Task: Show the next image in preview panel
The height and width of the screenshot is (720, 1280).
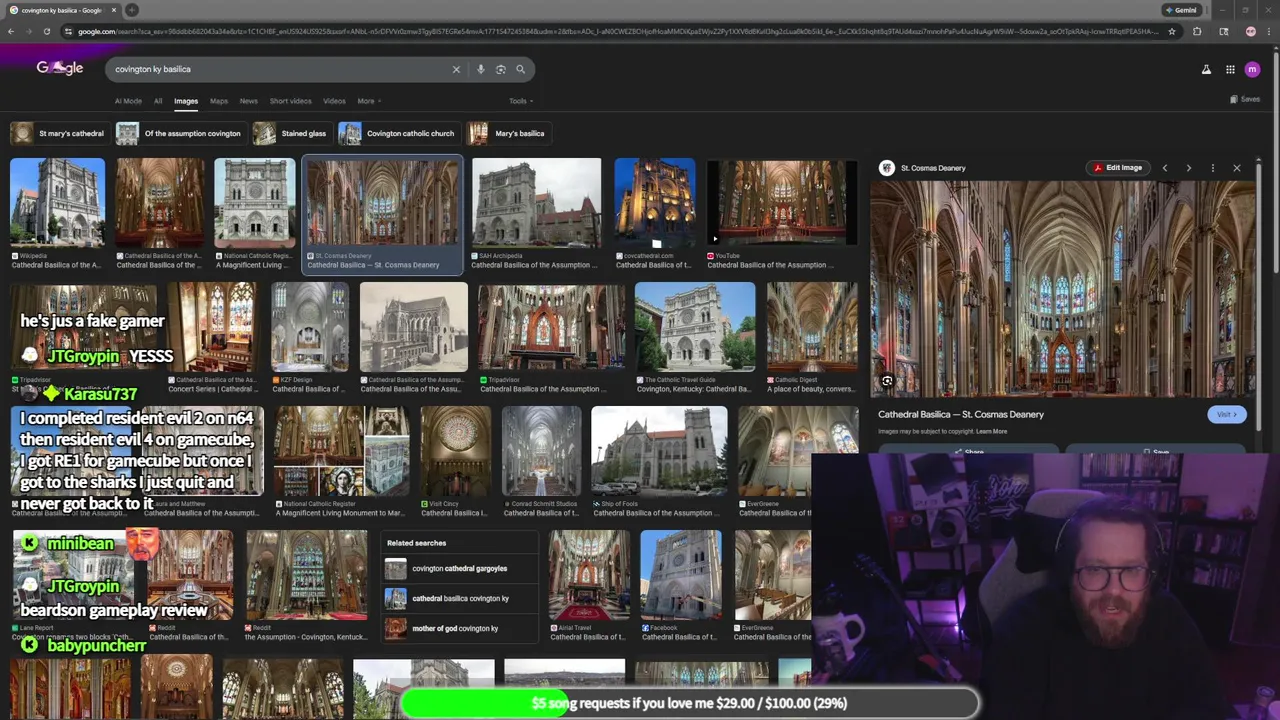Action: click(x=1188, y=168)
